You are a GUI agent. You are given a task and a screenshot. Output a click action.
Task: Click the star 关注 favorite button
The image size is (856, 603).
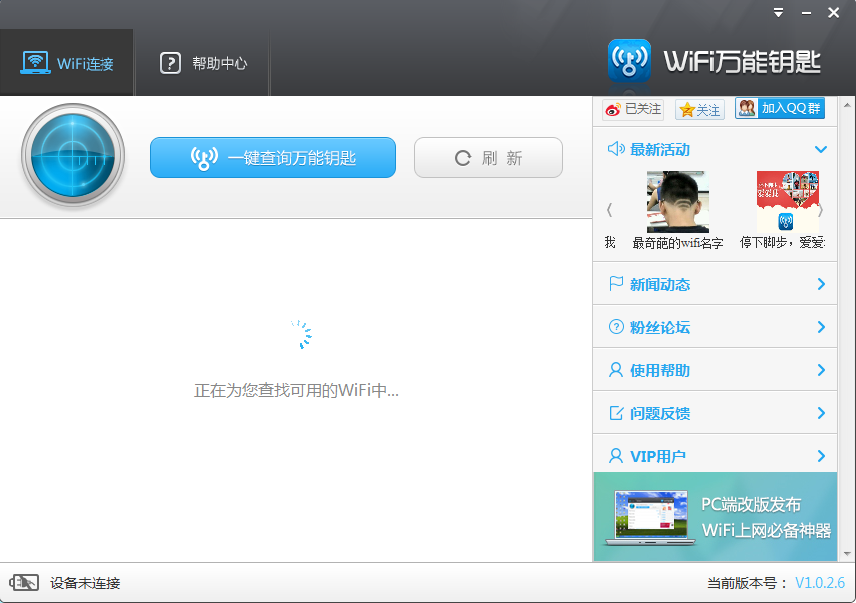point(700,110)
